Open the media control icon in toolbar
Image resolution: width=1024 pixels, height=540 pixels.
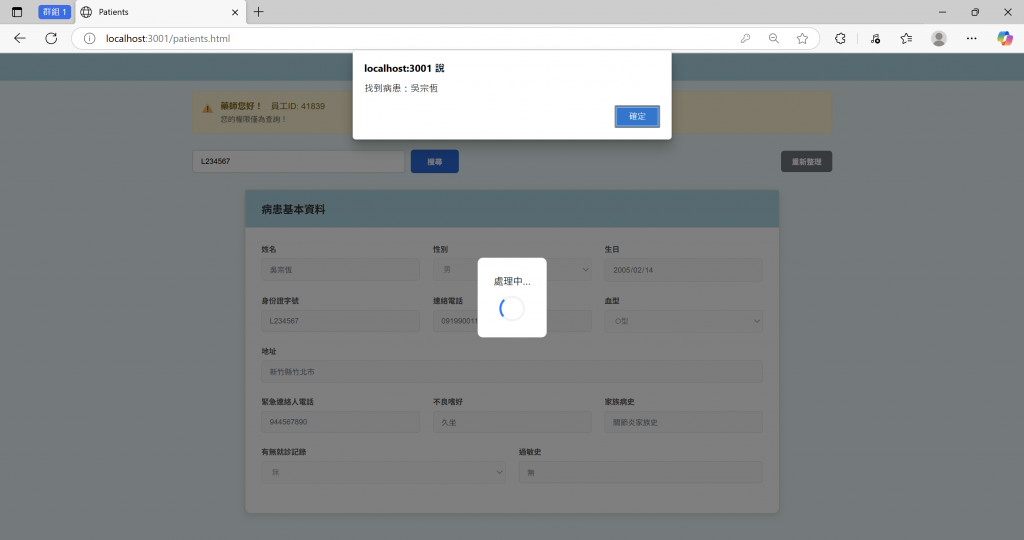[875, 39]
